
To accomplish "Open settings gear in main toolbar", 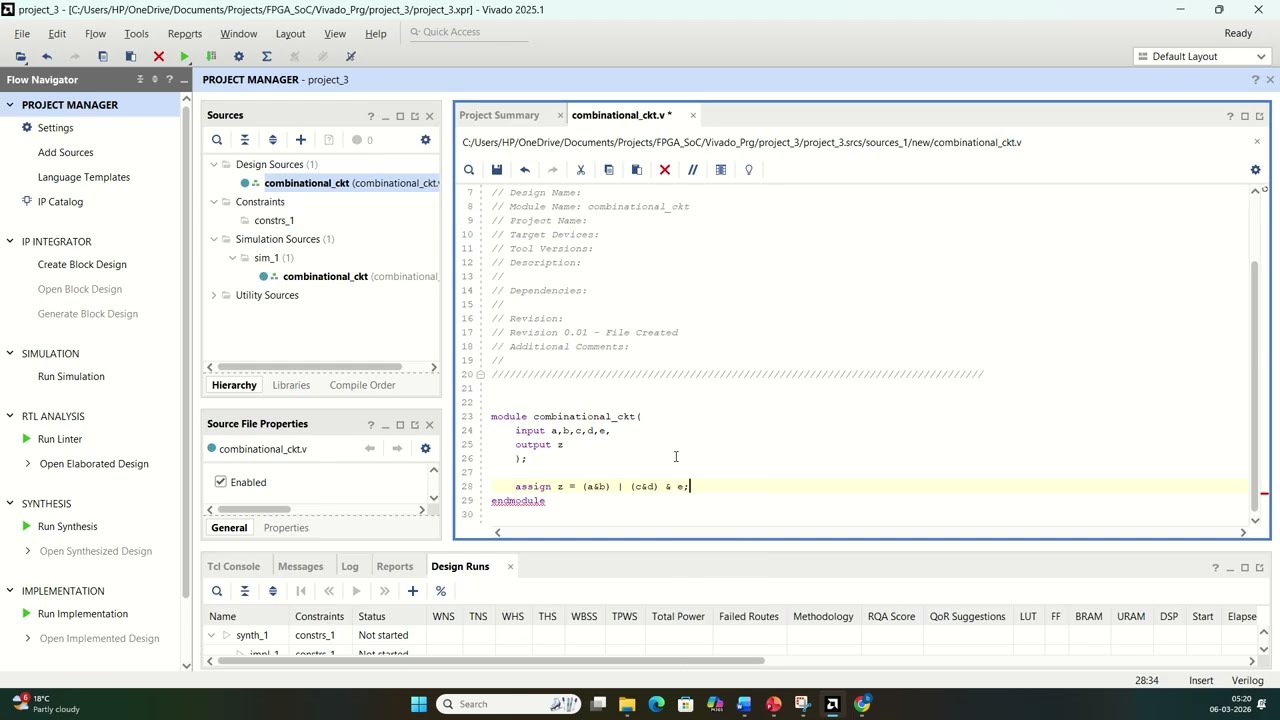I will pos(238,57).
